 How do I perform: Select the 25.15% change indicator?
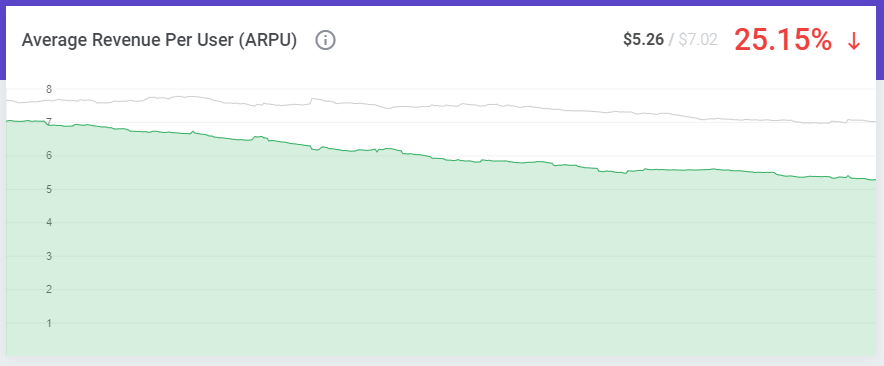783,40
